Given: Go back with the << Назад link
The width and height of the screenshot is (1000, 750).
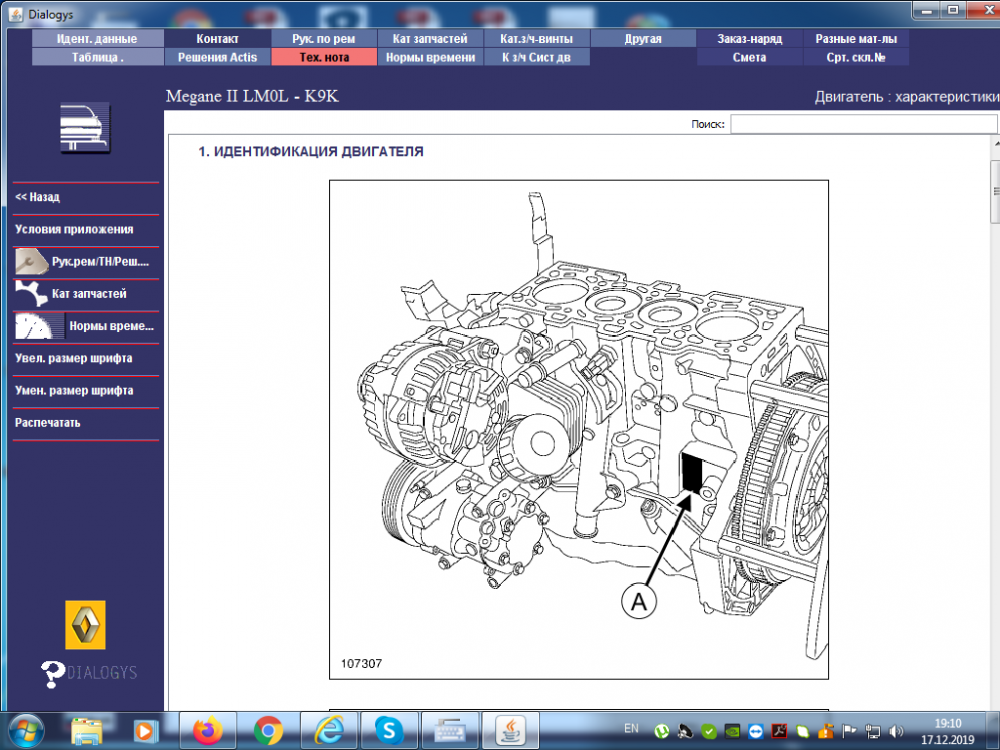Looking at the screenshot, I should click(x=38, y=197).
